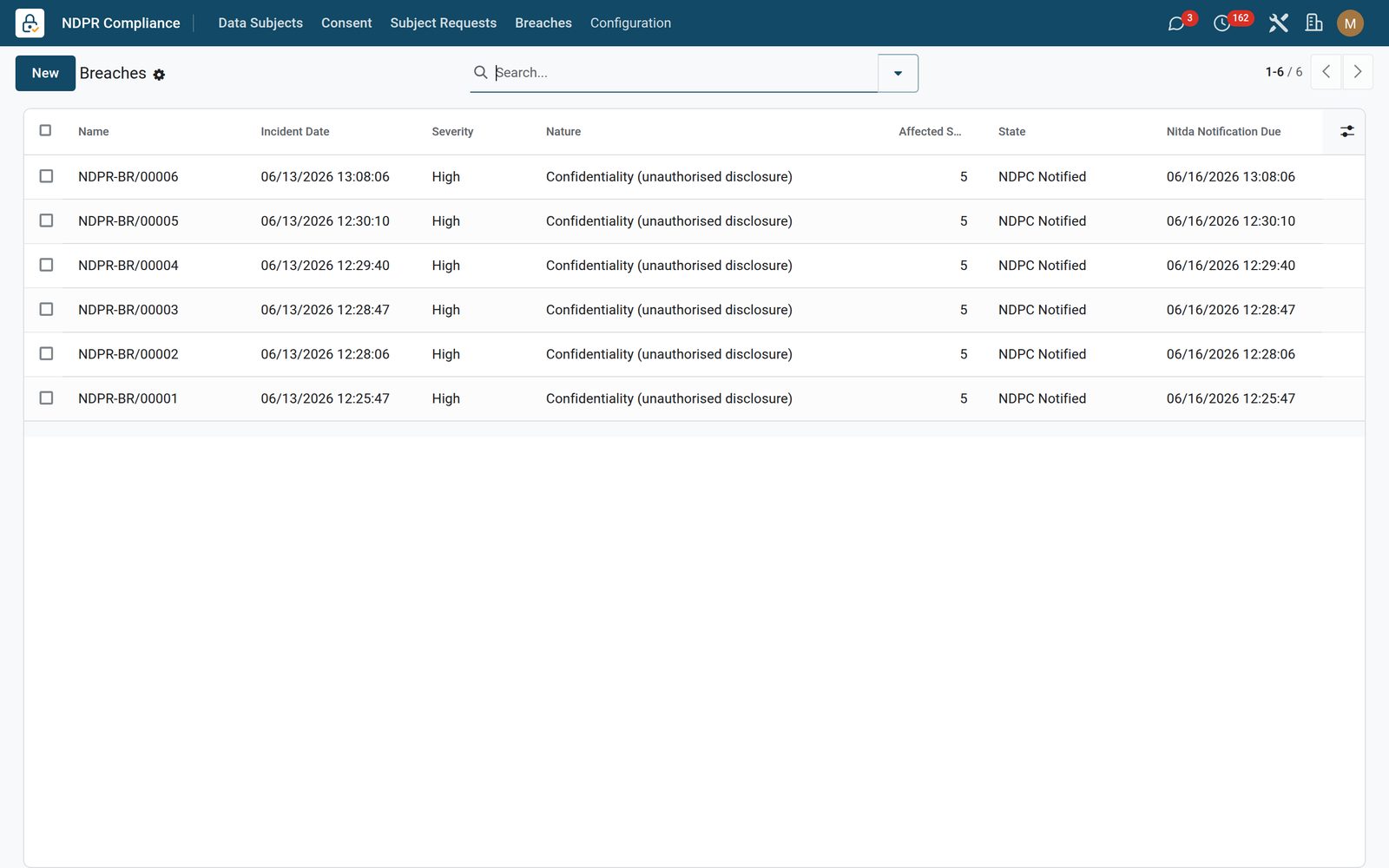Click the gear icon next to Breaches
1389x868 pixels.
point(159,75)
